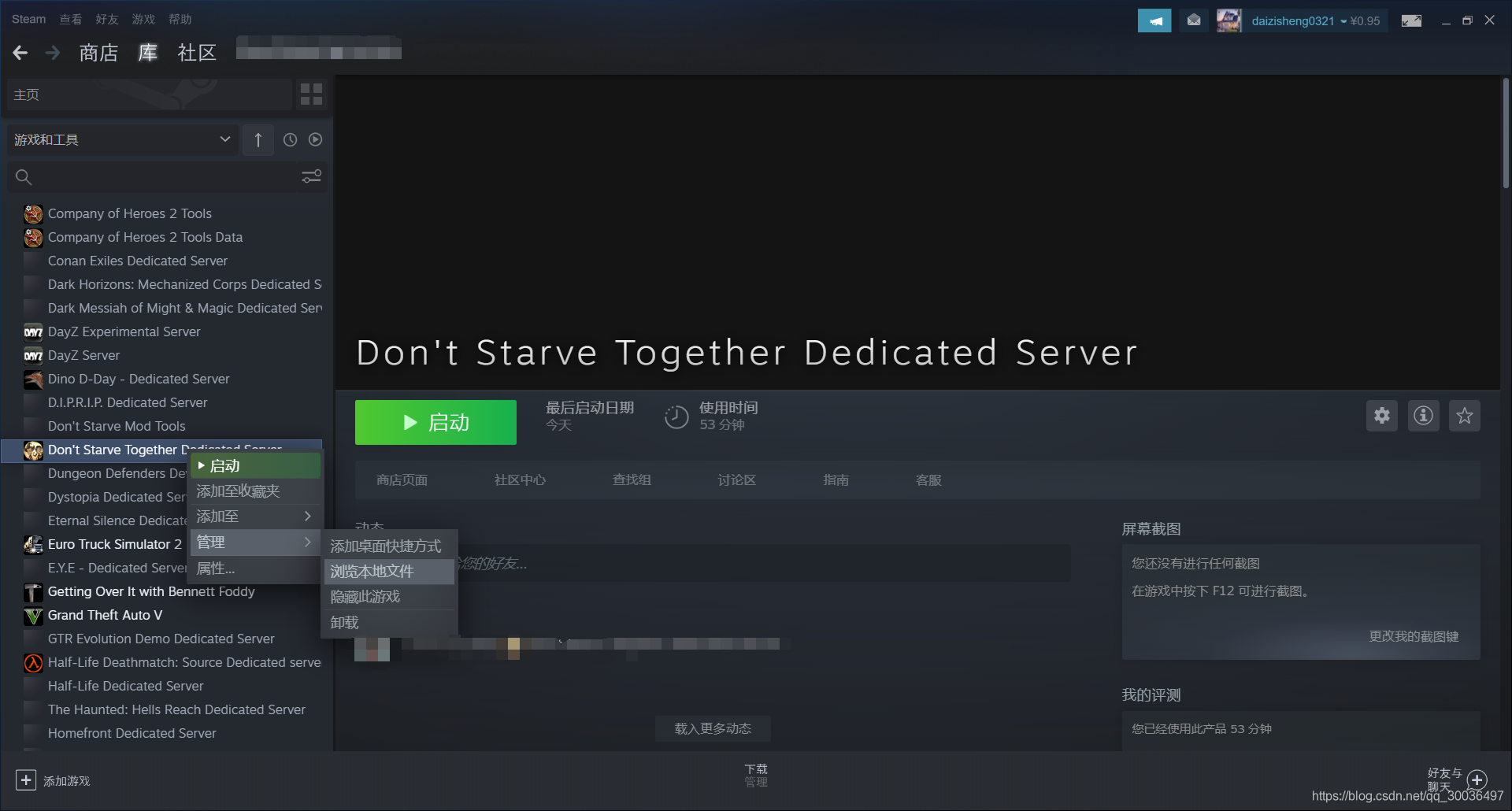Open the 游戏和工具 category dropdown

point(122,139)
